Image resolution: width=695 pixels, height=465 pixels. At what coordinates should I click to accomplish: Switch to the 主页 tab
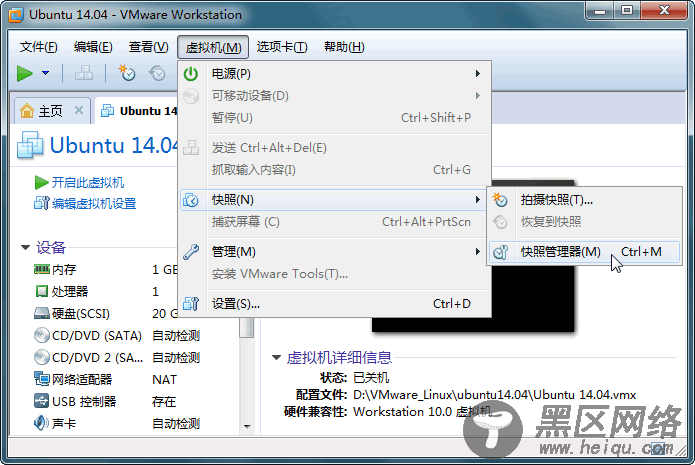pyautogui.click(x=51, y=111)
